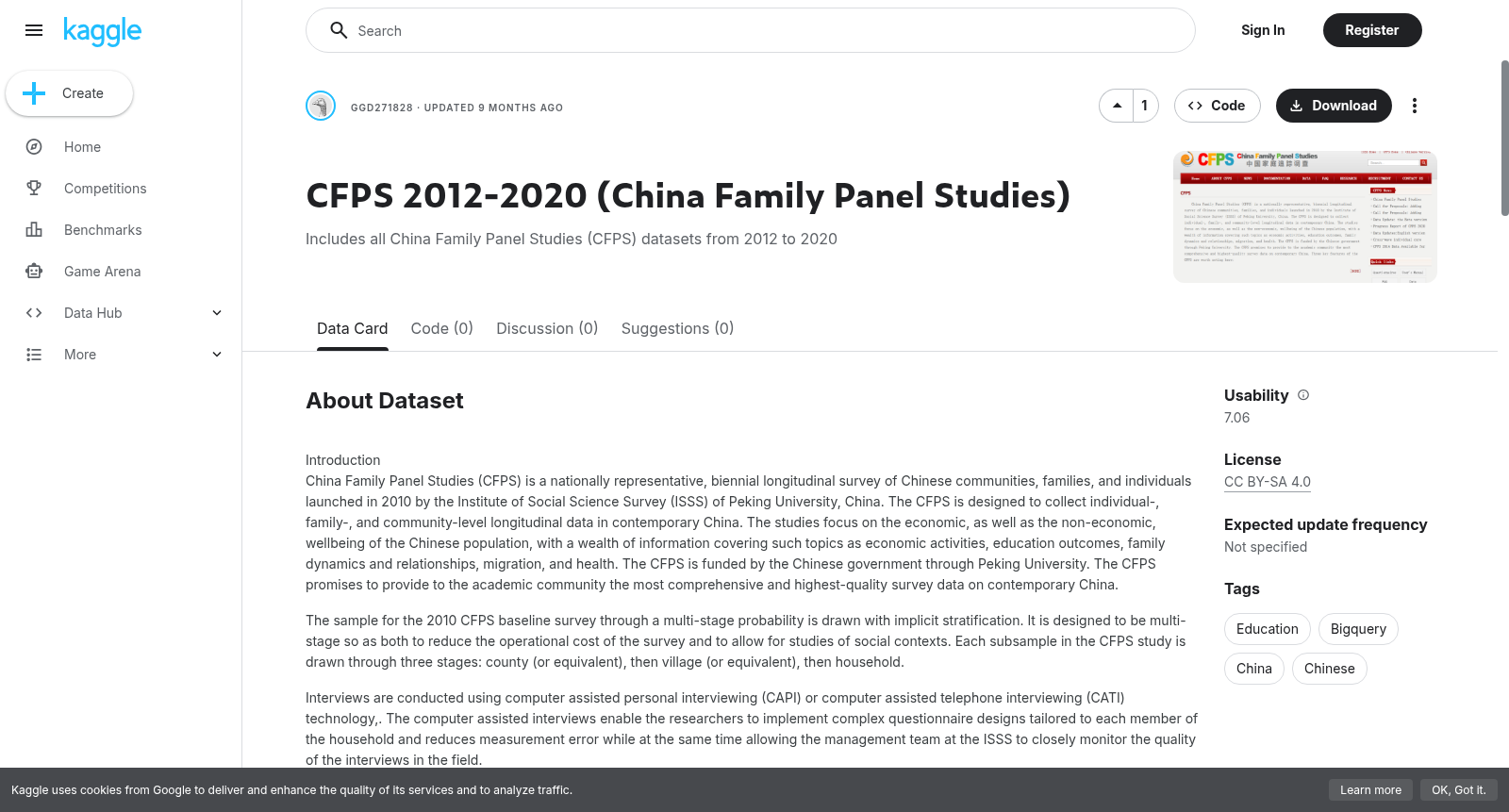Select the China tag
The width and height of the screenshot is (1509, 812).
(x=1254, y=669)
